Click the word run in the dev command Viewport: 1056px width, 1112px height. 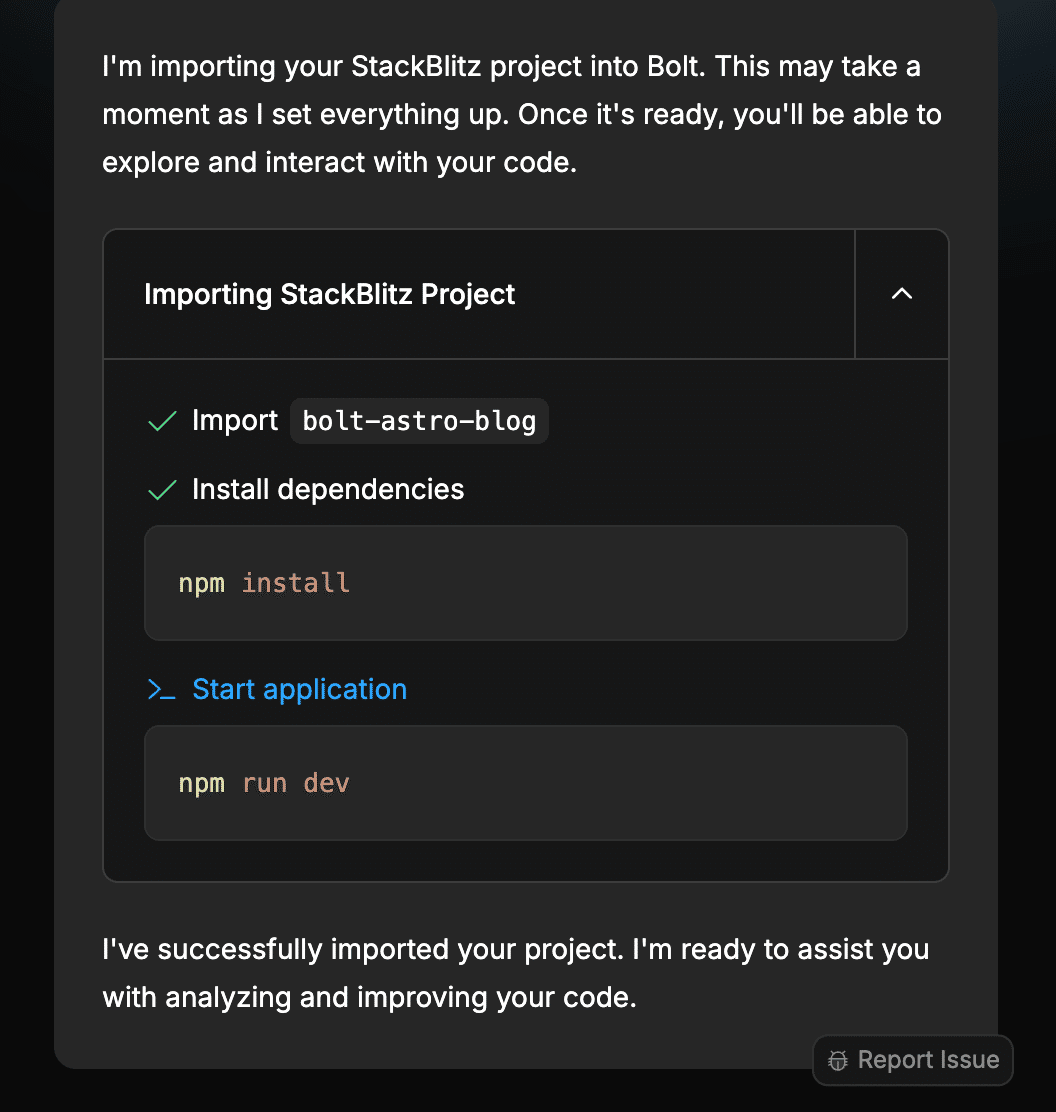click(264, 783)
